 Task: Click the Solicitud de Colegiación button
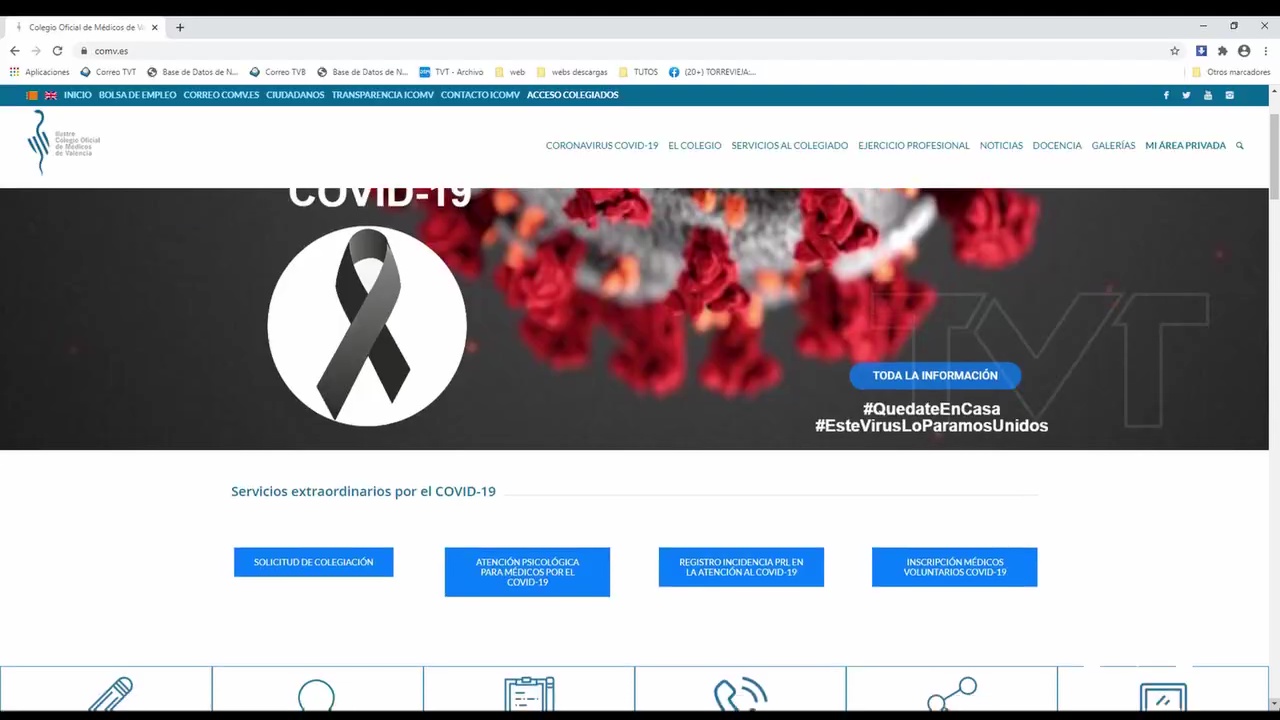[x=313, y=562]
